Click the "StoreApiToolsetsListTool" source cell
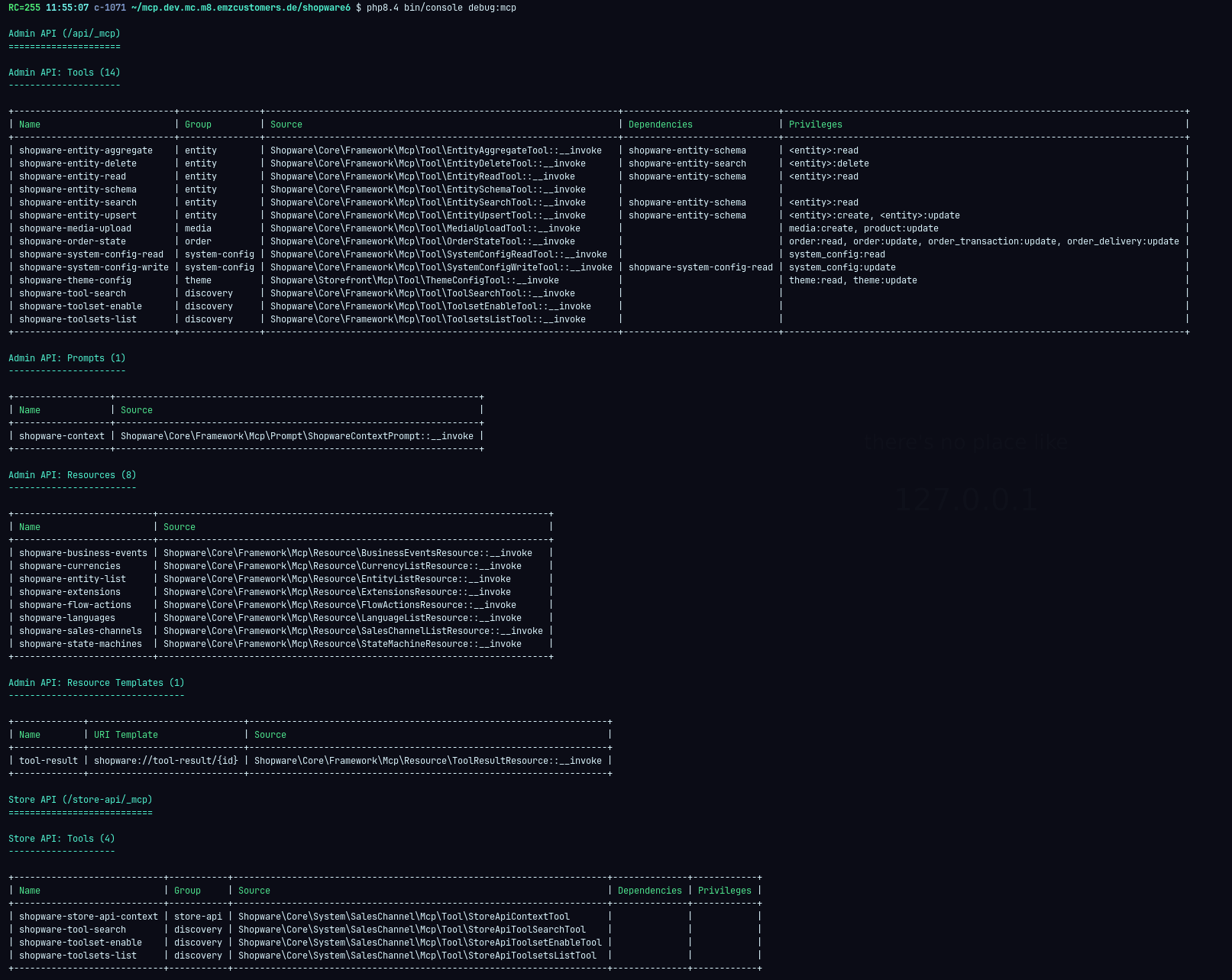The image size is (1232, 980). (x=417, y=956)
